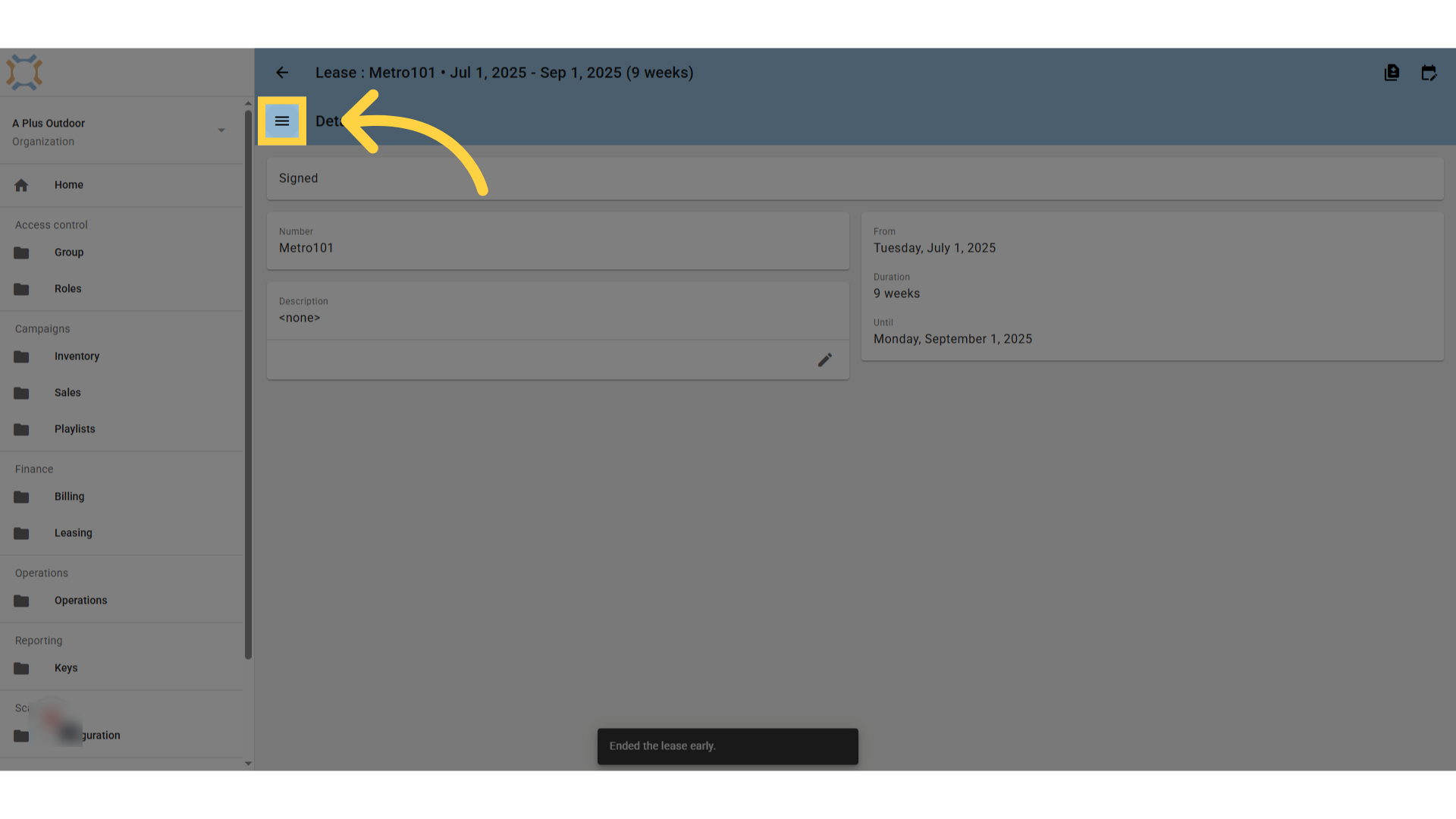Image resolution: width=1456 pixels, height=819 pixels.
Task: Click the 'Ended the lease early.' notification
Action: (728, 746)
